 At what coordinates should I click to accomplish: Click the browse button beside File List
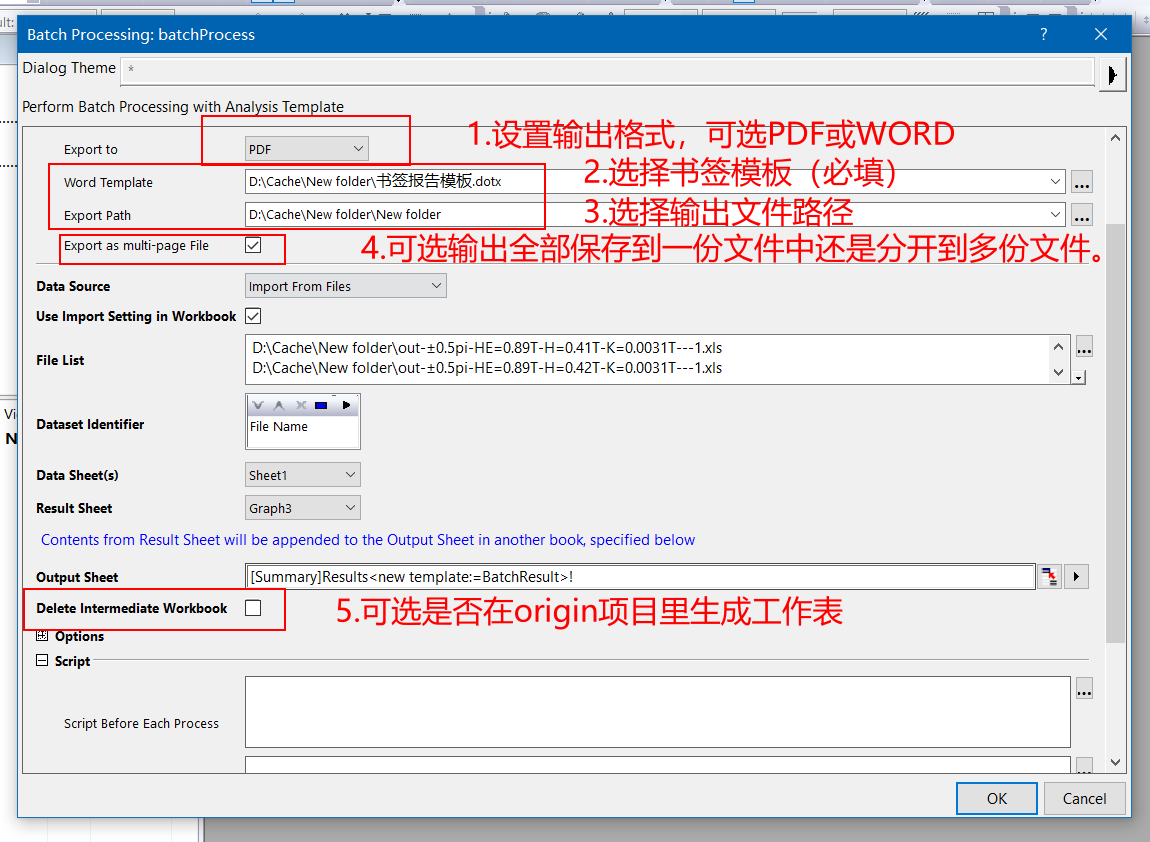click(1086, 347)
